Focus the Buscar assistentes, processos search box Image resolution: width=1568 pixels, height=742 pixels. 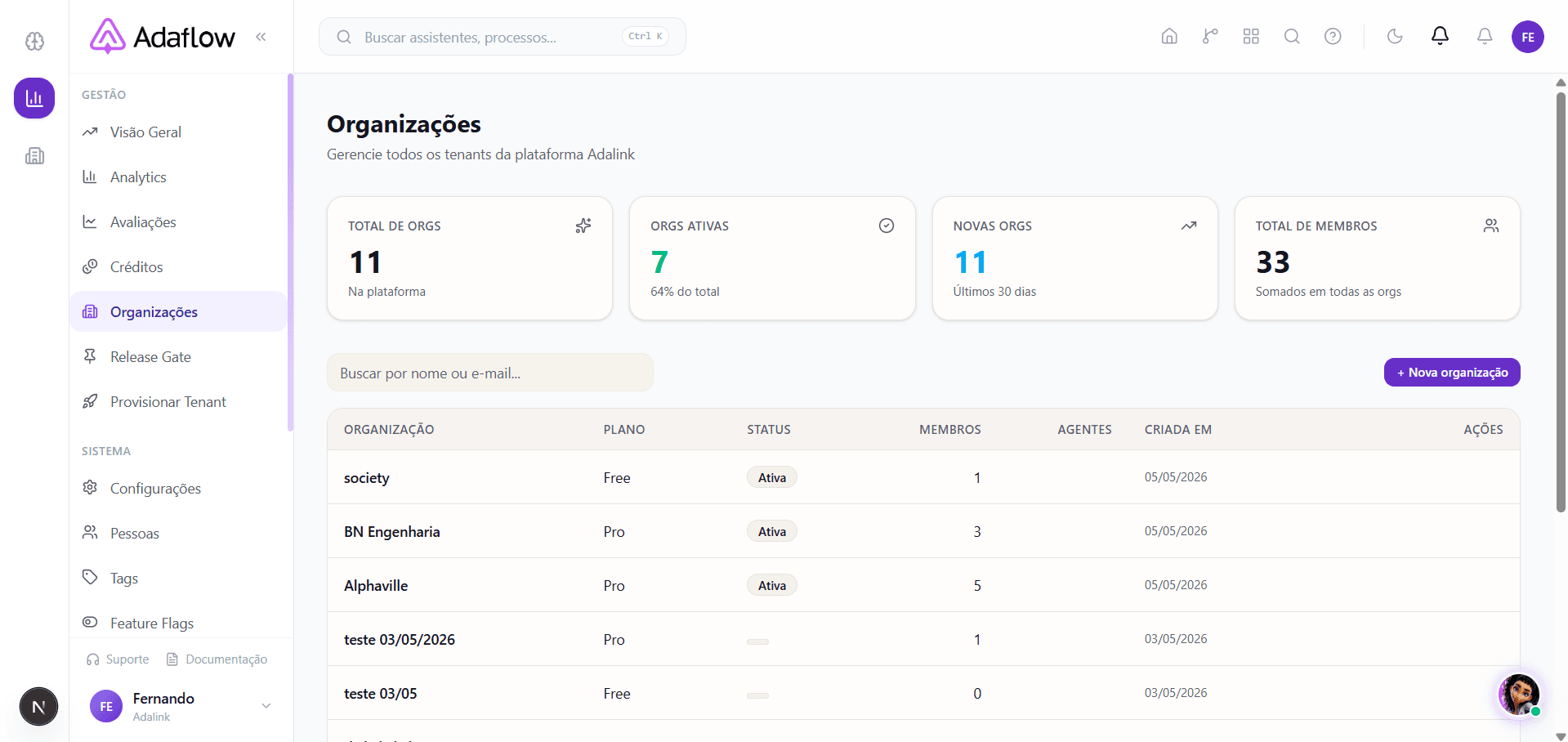pyautogui.click(x=502, y=37)
